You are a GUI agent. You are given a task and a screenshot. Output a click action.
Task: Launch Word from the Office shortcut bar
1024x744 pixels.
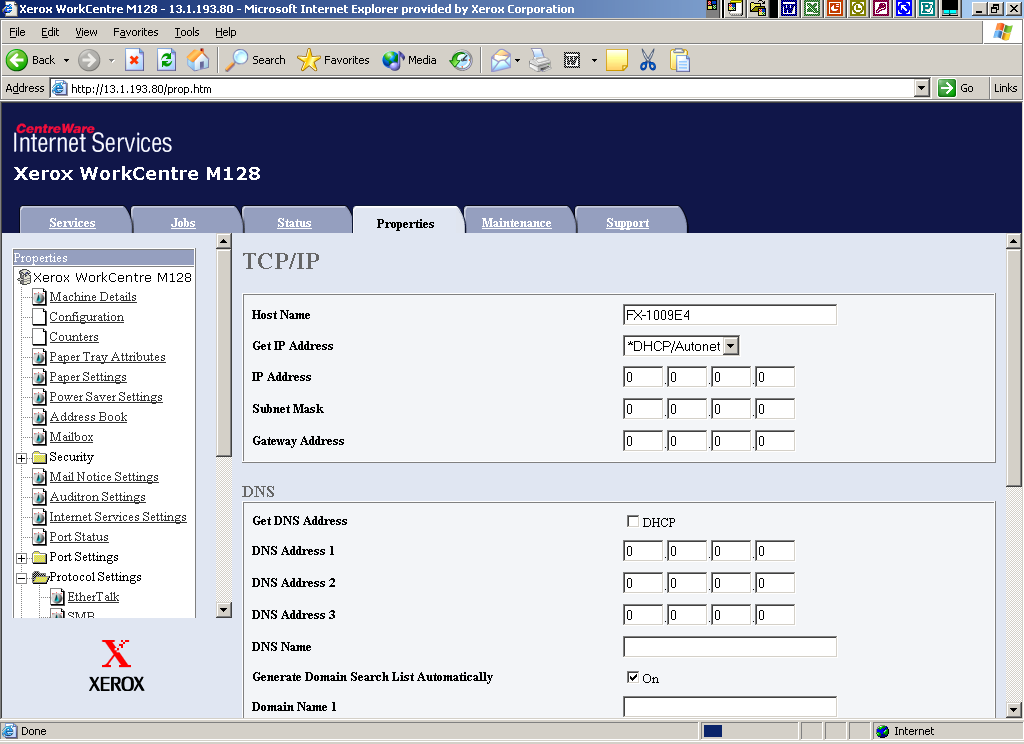(789, 8)
